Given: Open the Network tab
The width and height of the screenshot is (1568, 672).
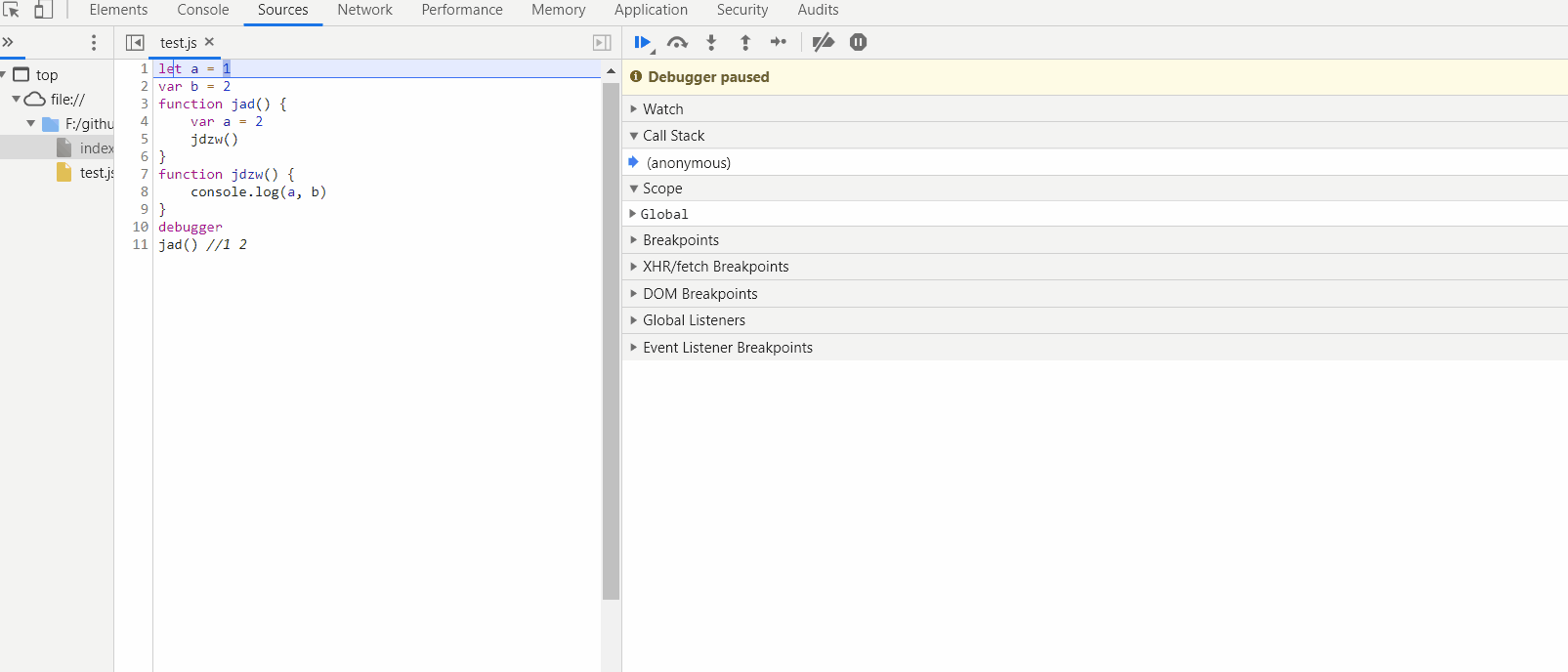Looking at the screenshot, I should click(364, 10).
